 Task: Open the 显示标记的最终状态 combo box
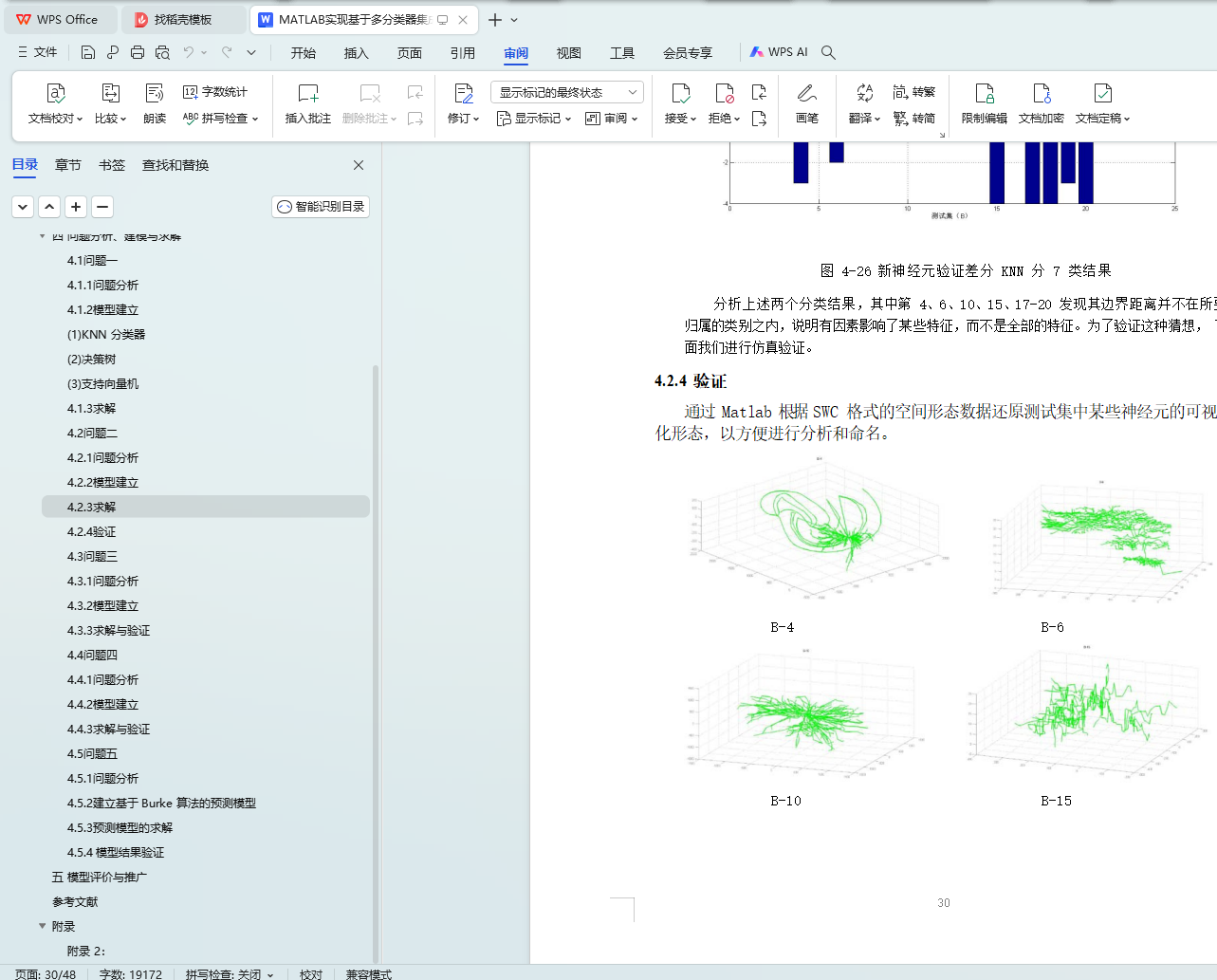click(x=567, y=92)
